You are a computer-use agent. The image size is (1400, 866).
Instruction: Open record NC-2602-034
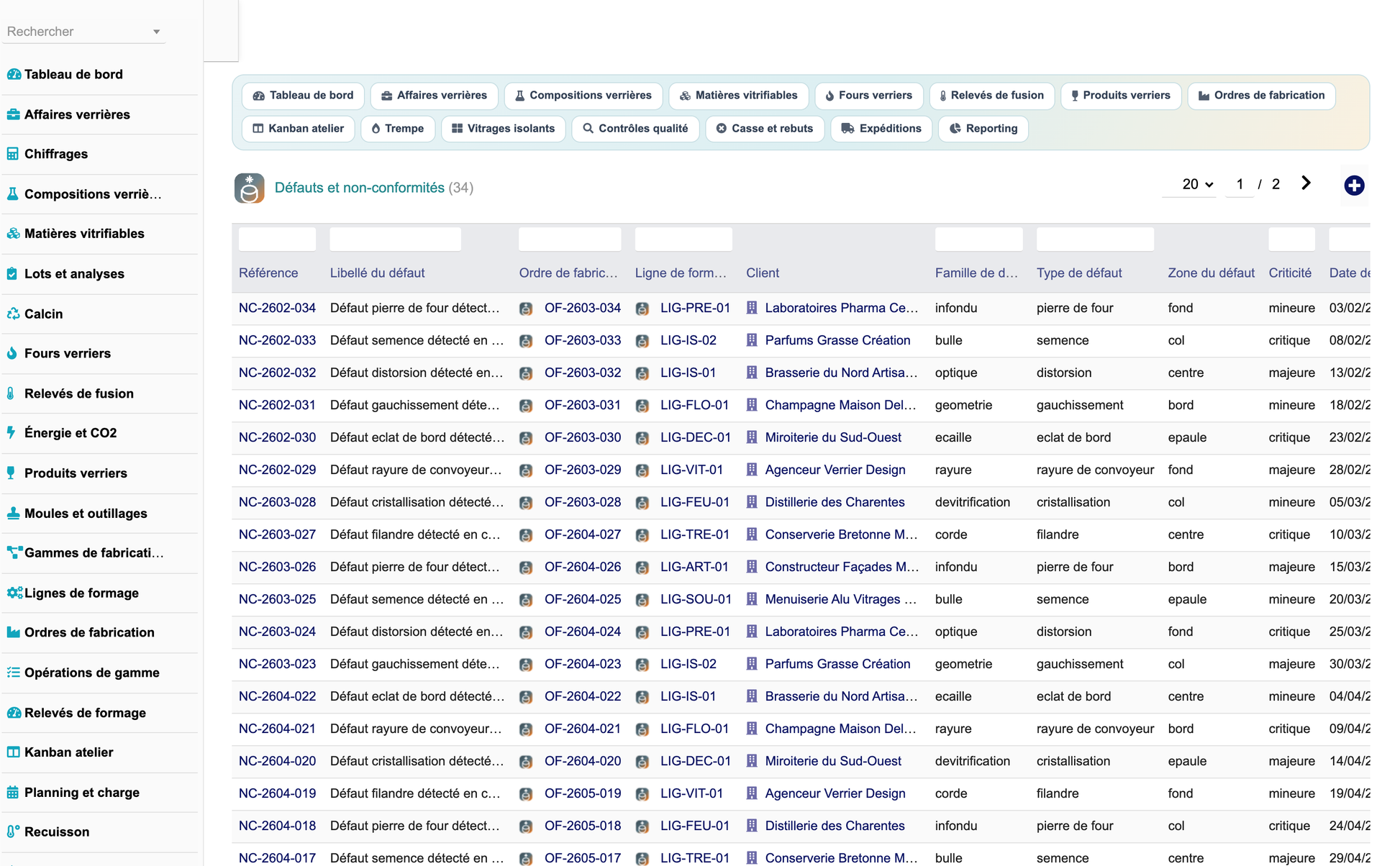277,308
